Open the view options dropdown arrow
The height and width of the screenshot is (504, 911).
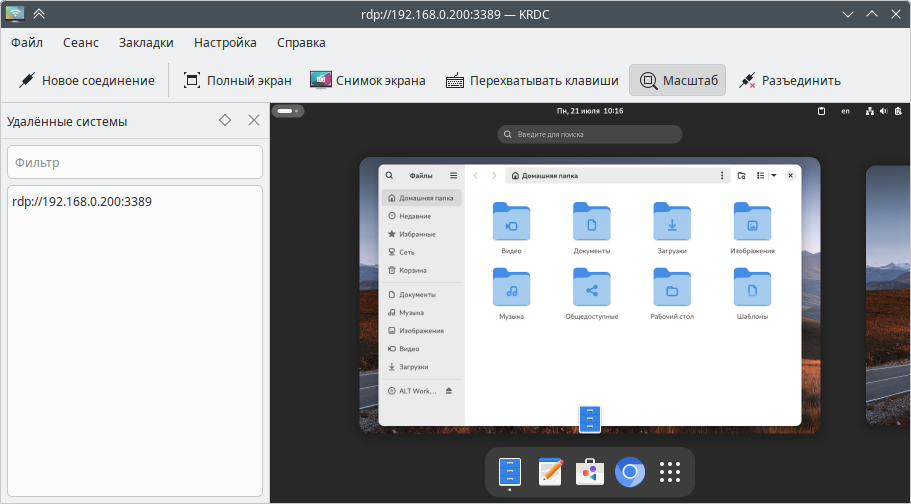click(x=774, y=176)
